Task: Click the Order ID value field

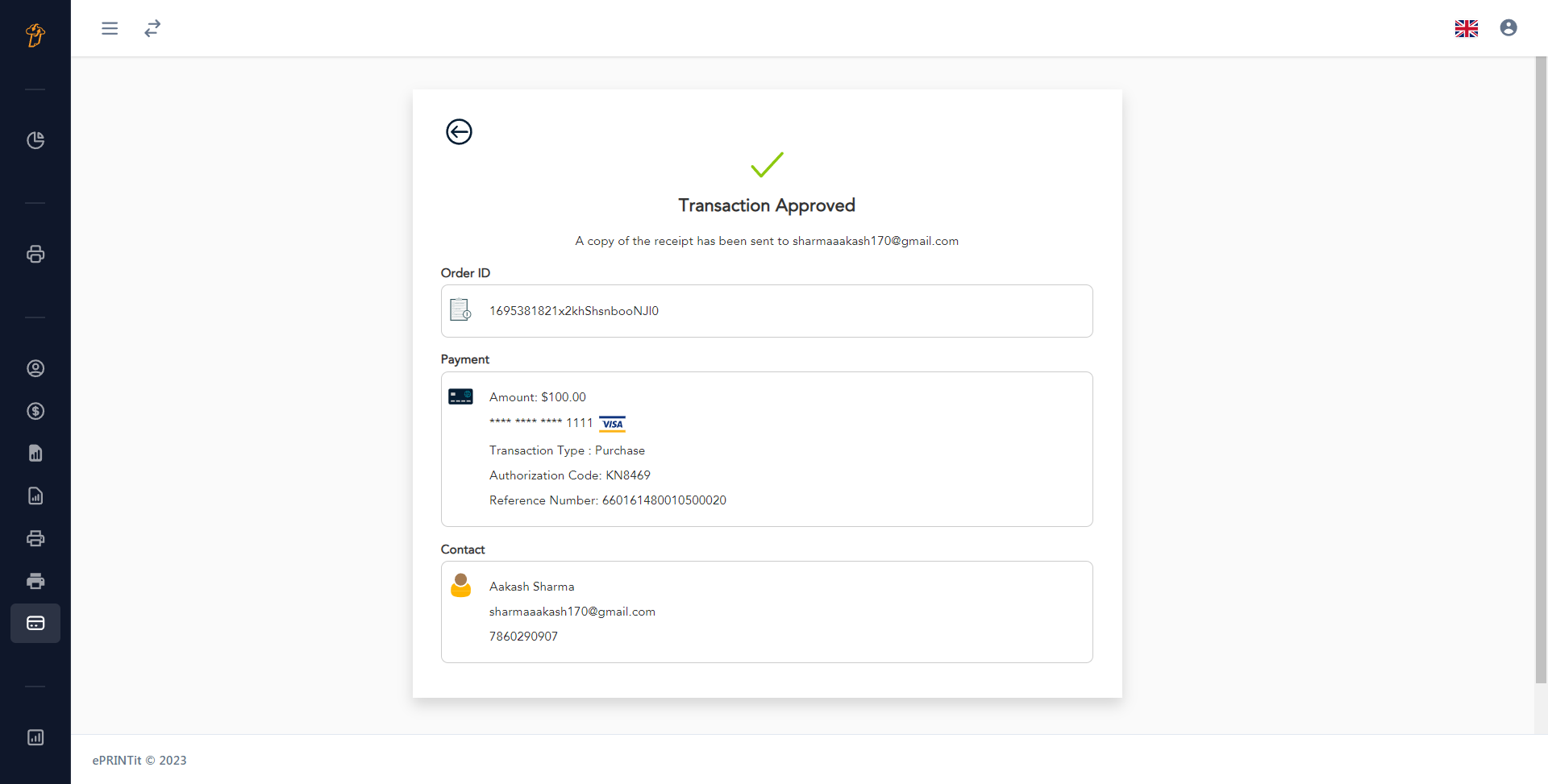Action: (767, 311)
